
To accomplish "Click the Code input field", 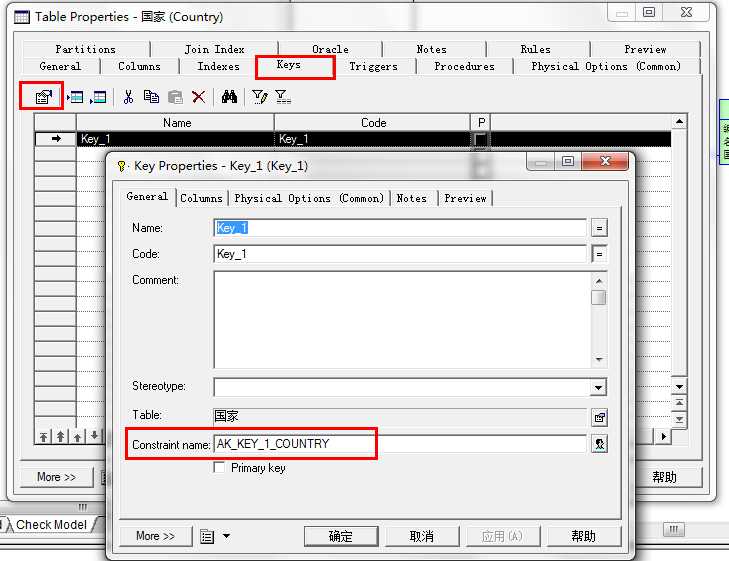I will pyautogui.click(x=400, y=254).
